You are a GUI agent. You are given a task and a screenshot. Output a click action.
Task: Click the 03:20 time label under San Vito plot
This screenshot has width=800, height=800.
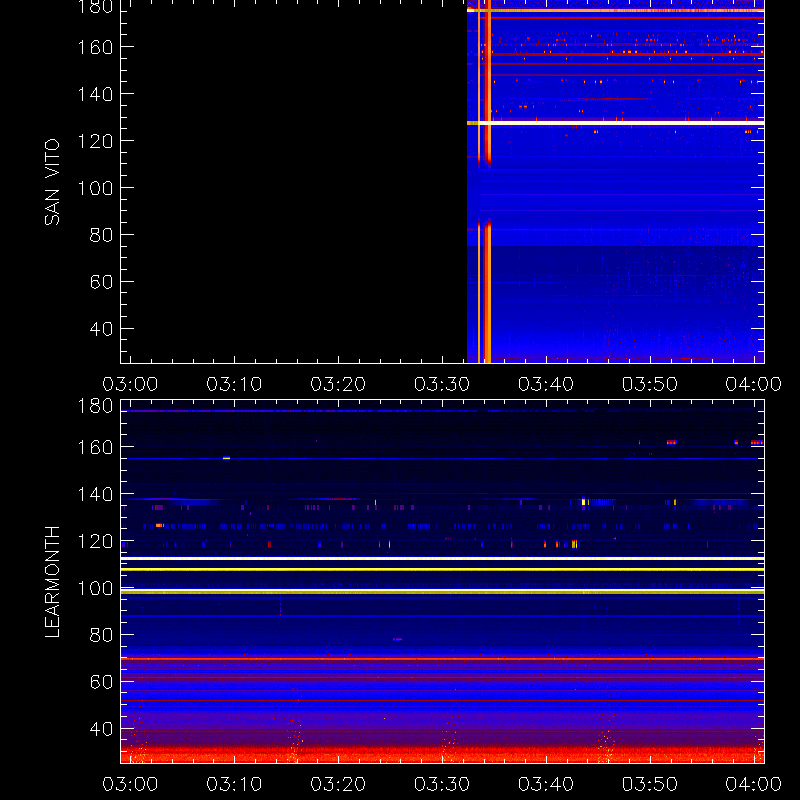click(x=338, y=384)
